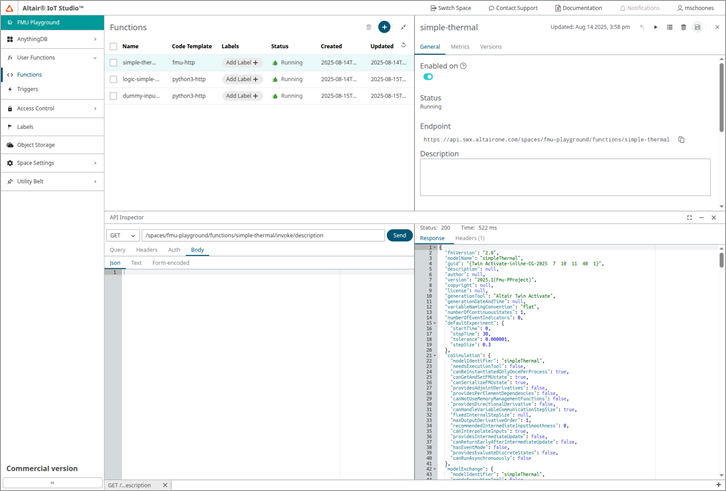The image size is (726, 491).
Task: Open help info next to Enabled on
Action: pos(463,66)
